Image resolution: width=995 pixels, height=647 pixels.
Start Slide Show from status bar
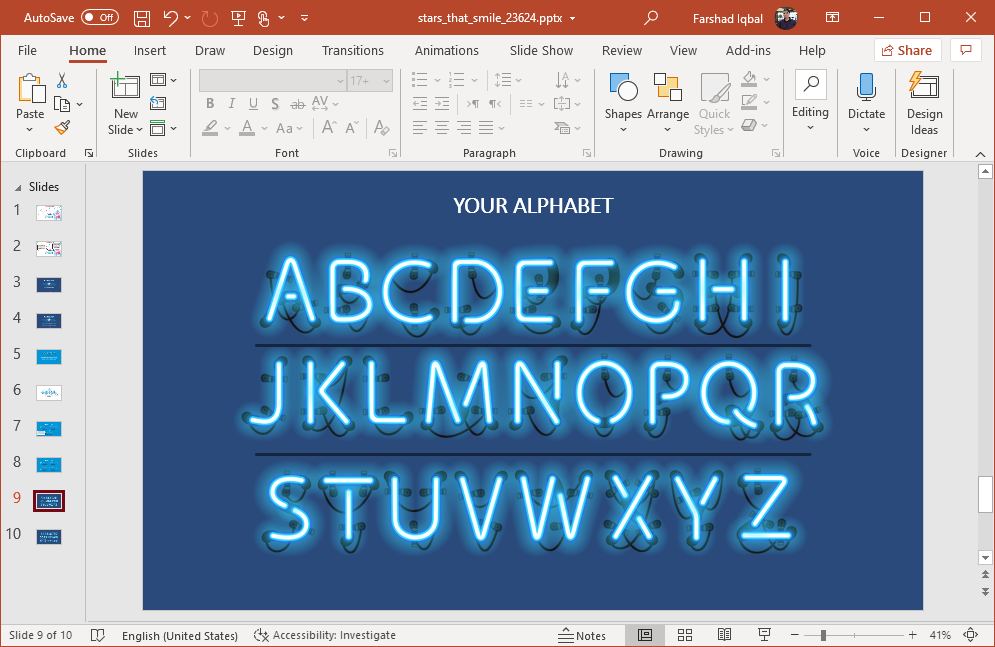pyautogui.click(x=764, y=635)
